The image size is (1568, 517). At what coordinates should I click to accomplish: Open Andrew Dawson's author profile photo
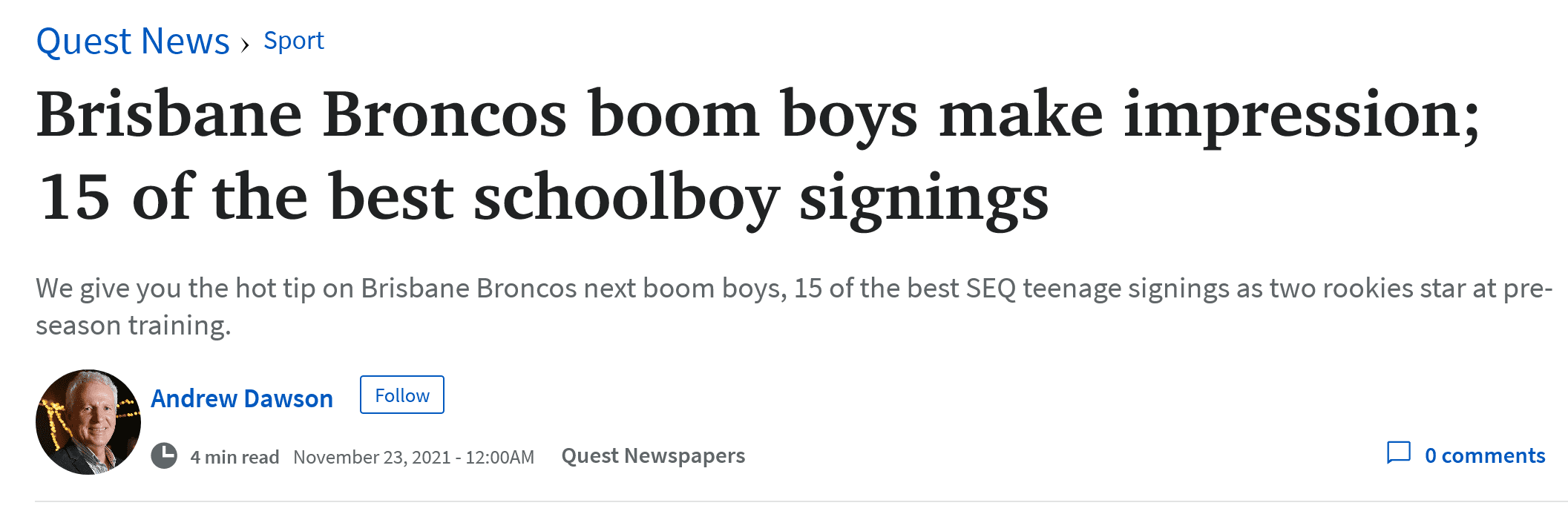[x=88, y=422]
